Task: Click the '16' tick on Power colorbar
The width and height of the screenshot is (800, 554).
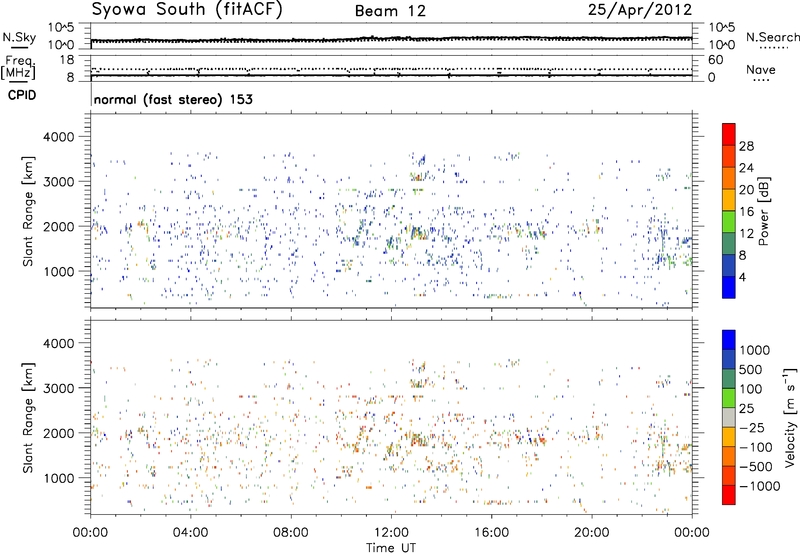Action: tap(746, 212)
